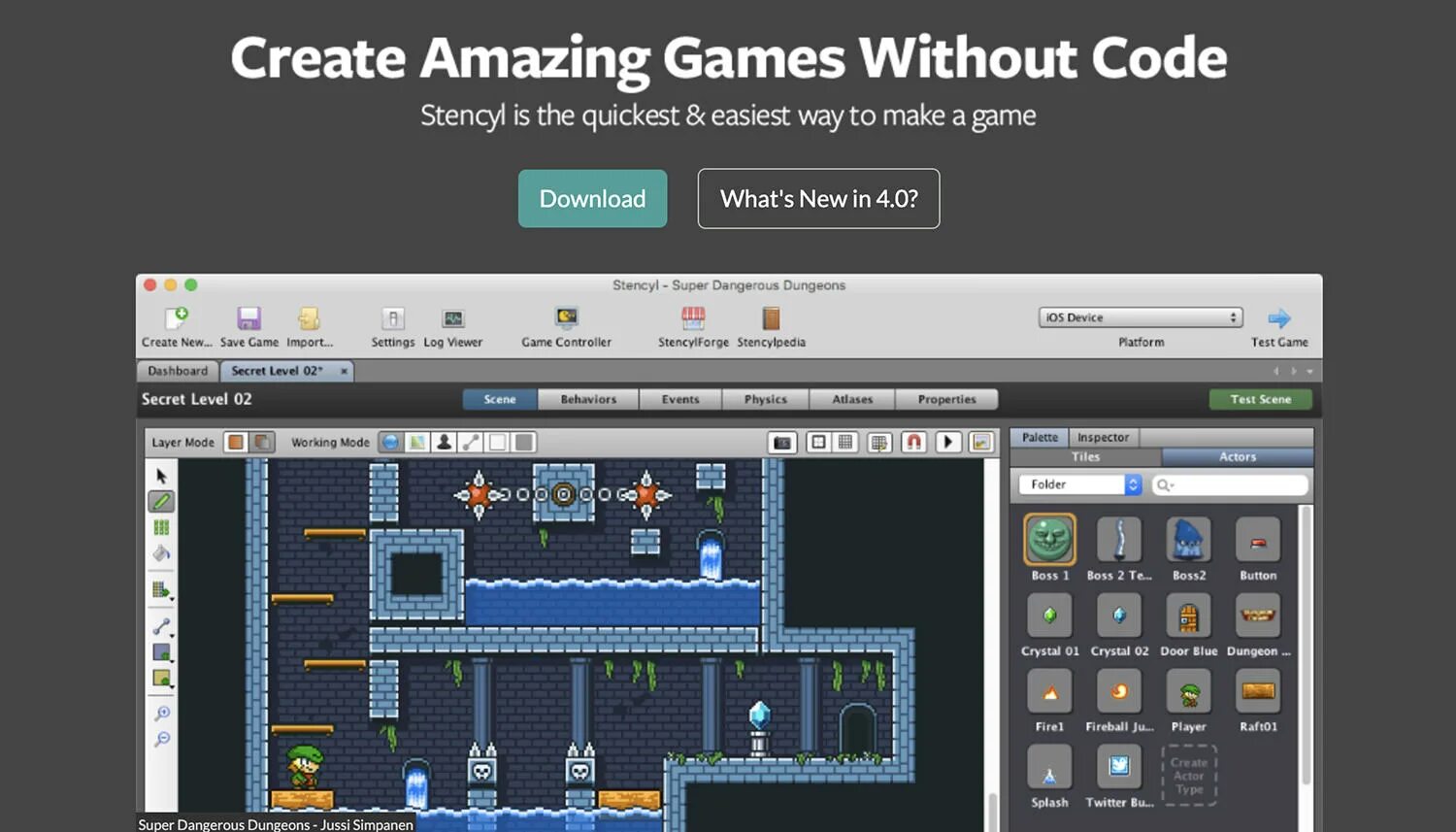This screenshot has width=1456, height=832.
Task: Click the green Test Scene button
Action: point(1261,399)
